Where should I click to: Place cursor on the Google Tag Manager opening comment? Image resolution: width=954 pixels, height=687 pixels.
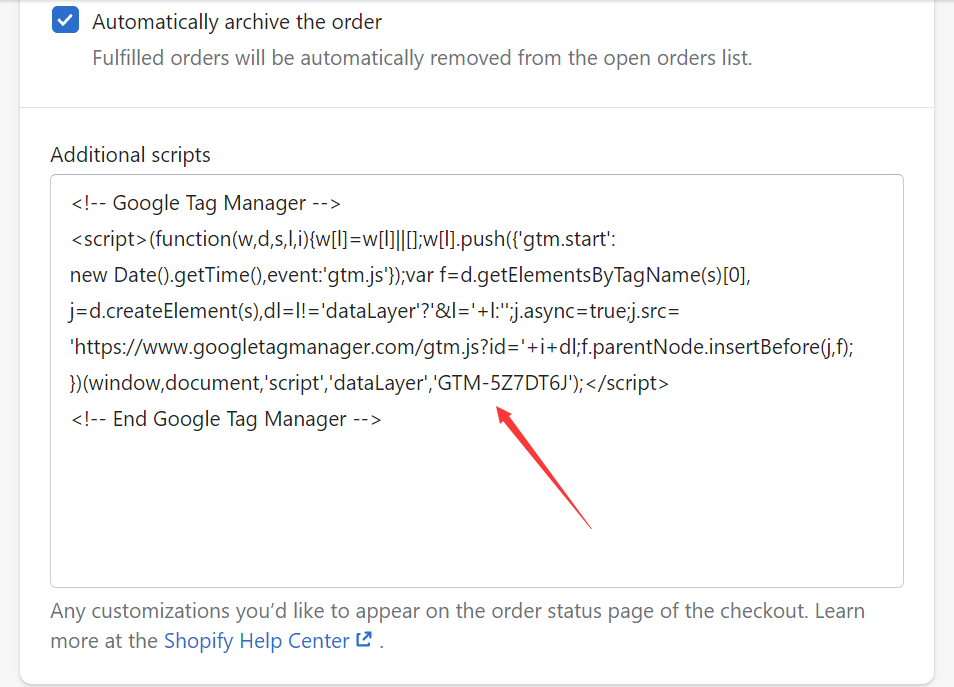(206, 203)
